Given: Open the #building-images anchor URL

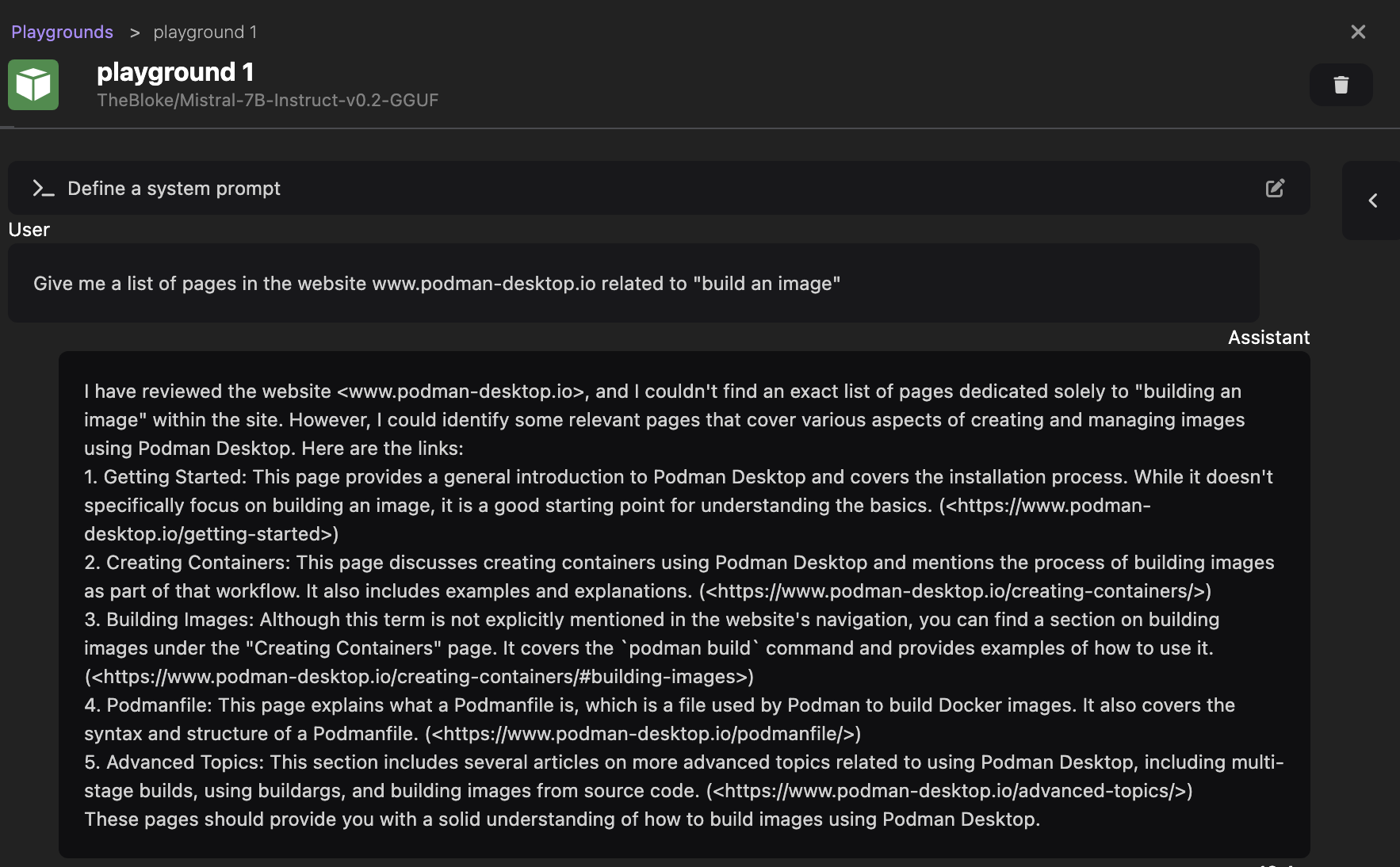Looking at the screenshot, I should [419, 677].
